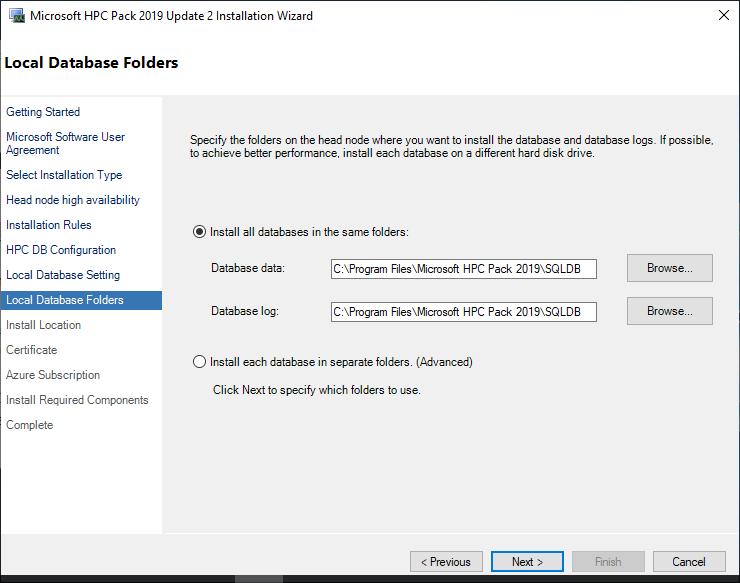This screenshot has height=583, width=740.
Task: Cancel the installation wizard
Action: coord(689,562)
